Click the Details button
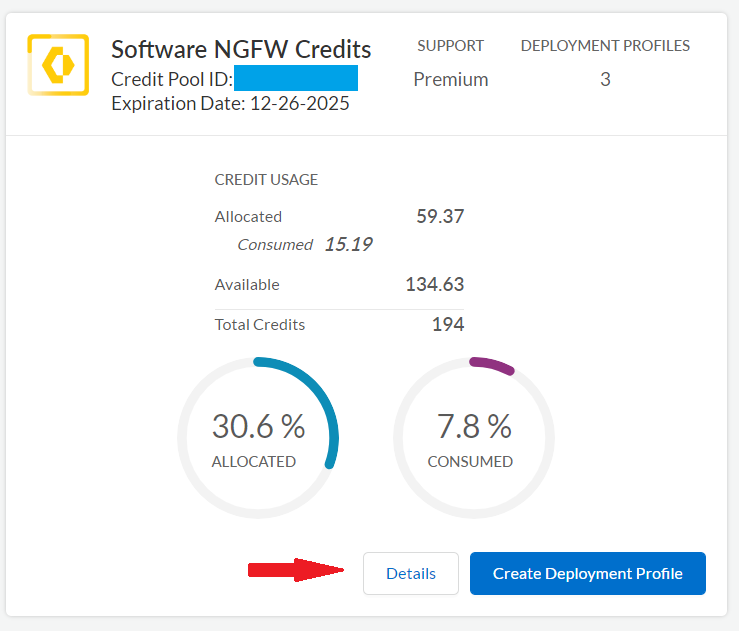Screen dimensions: 739x631 (411, 574)
